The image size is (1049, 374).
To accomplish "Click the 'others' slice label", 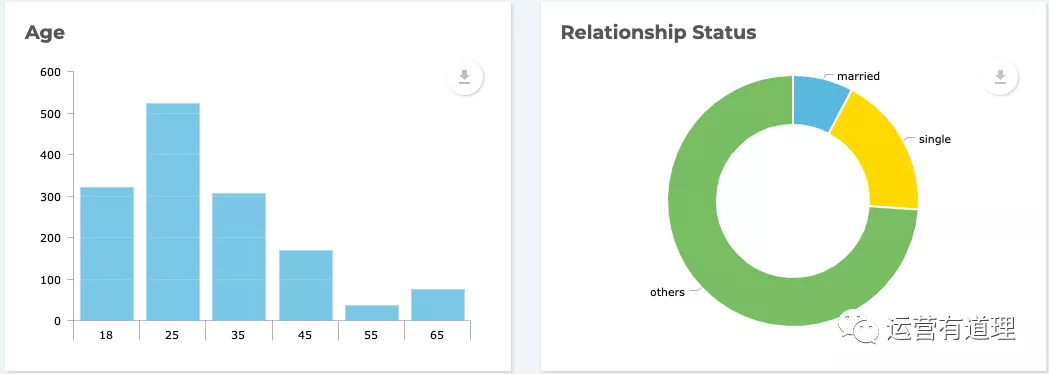I will pos(667,292).
